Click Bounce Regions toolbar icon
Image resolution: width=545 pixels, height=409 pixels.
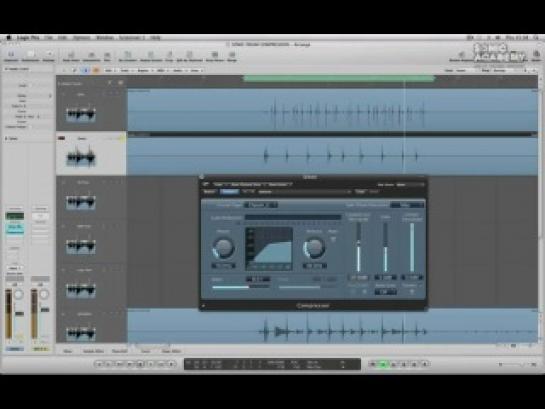(215, 56)
